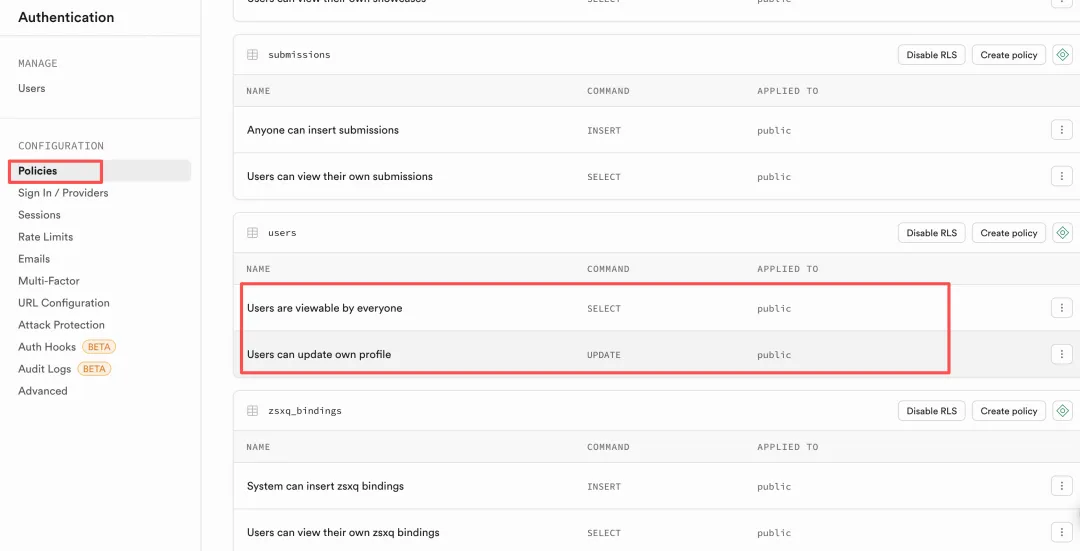
Task: Create policy for the users table
Action: (x=1009, y=233)
